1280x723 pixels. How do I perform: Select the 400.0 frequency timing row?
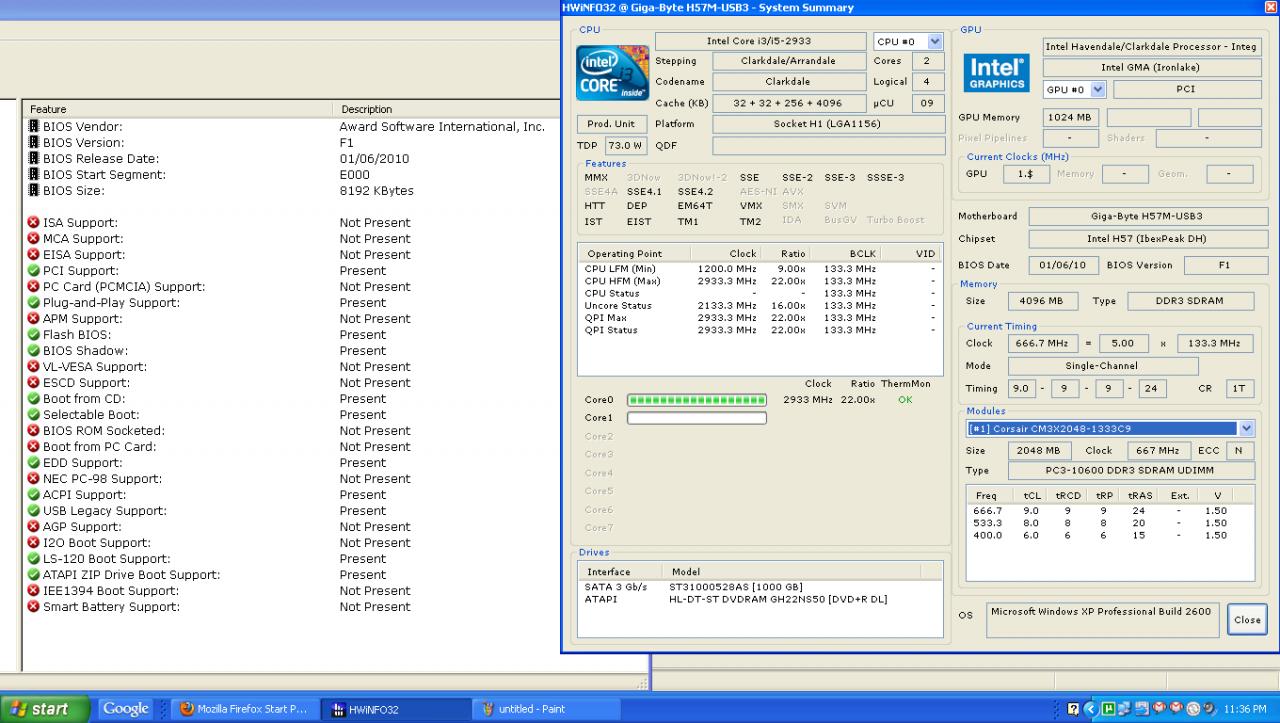[x=1110, y=535]
